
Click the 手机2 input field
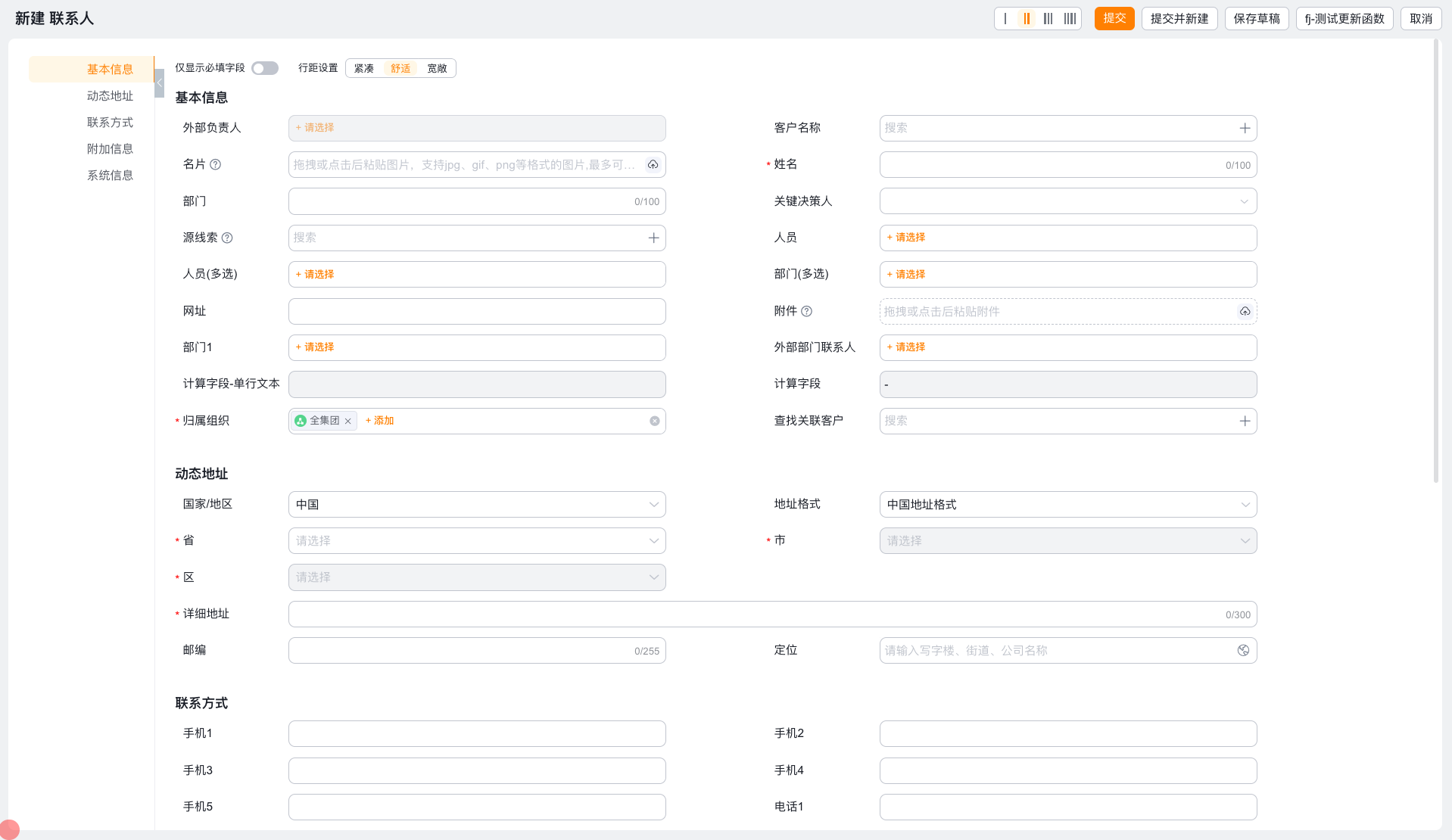[1068, 734]
